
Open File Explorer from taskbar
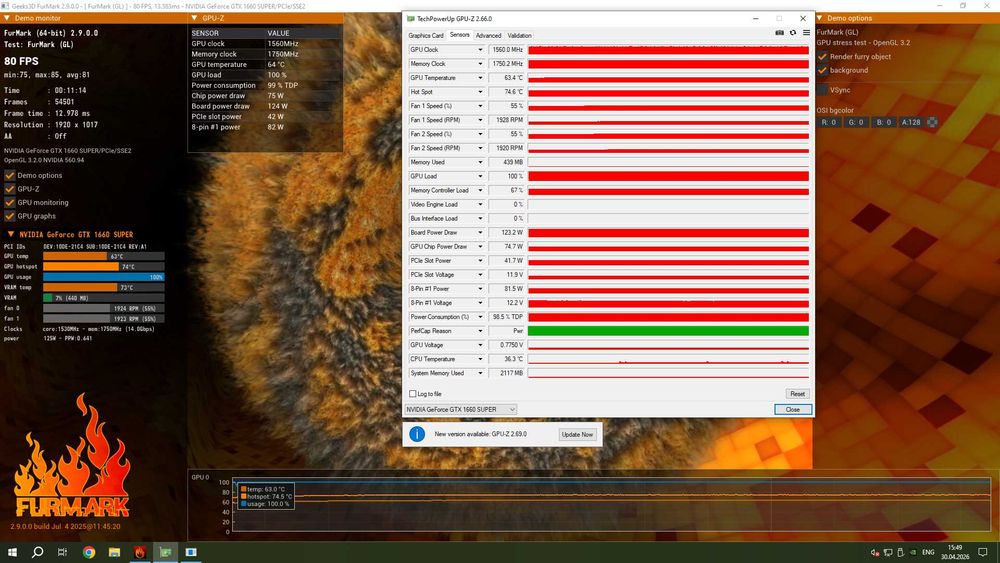click(114, 552)
